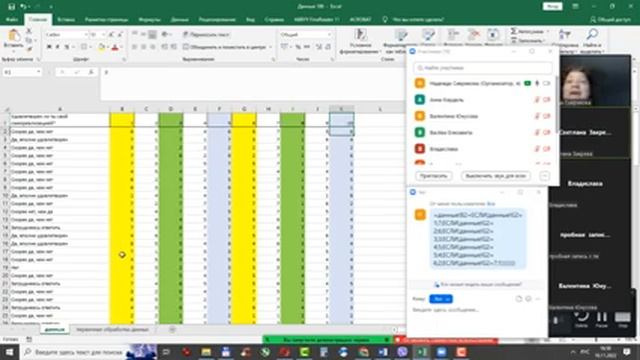Open the Windows notification center
The width and height of the screenshot is (640, 360).
(x=628, y=352)
